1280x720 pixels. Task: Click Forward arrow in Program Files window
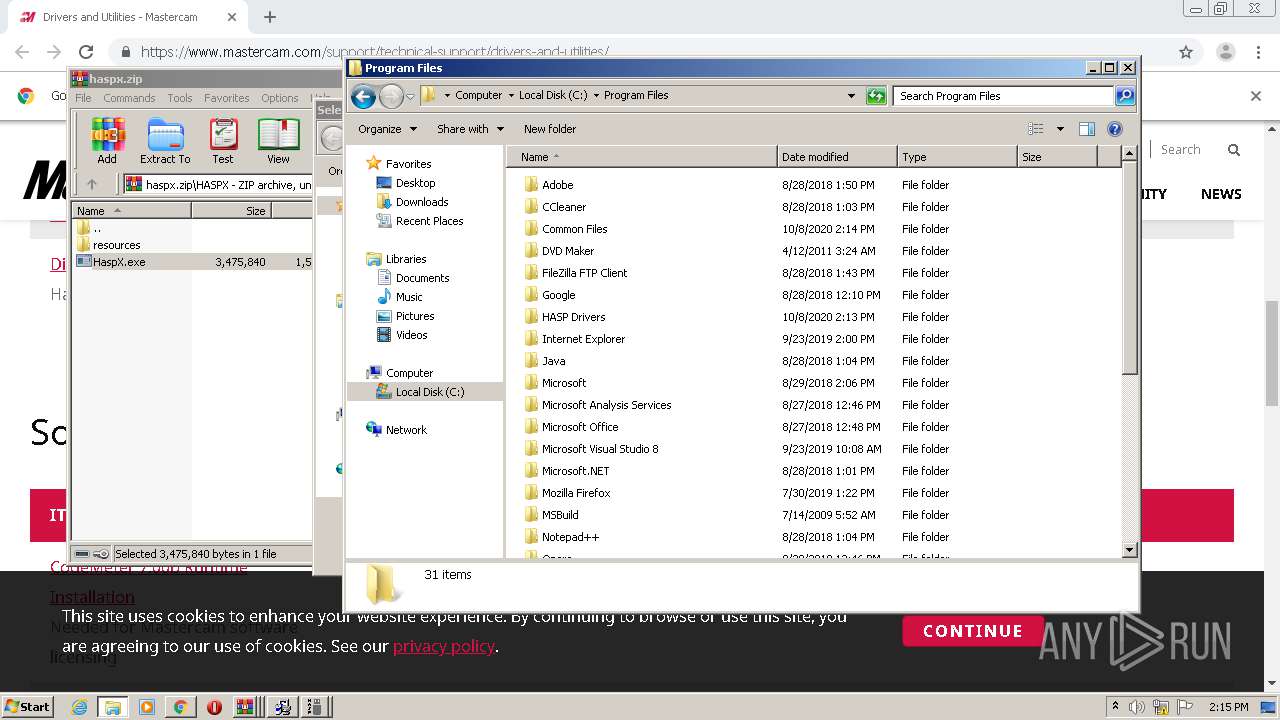[x=391, y=96]
